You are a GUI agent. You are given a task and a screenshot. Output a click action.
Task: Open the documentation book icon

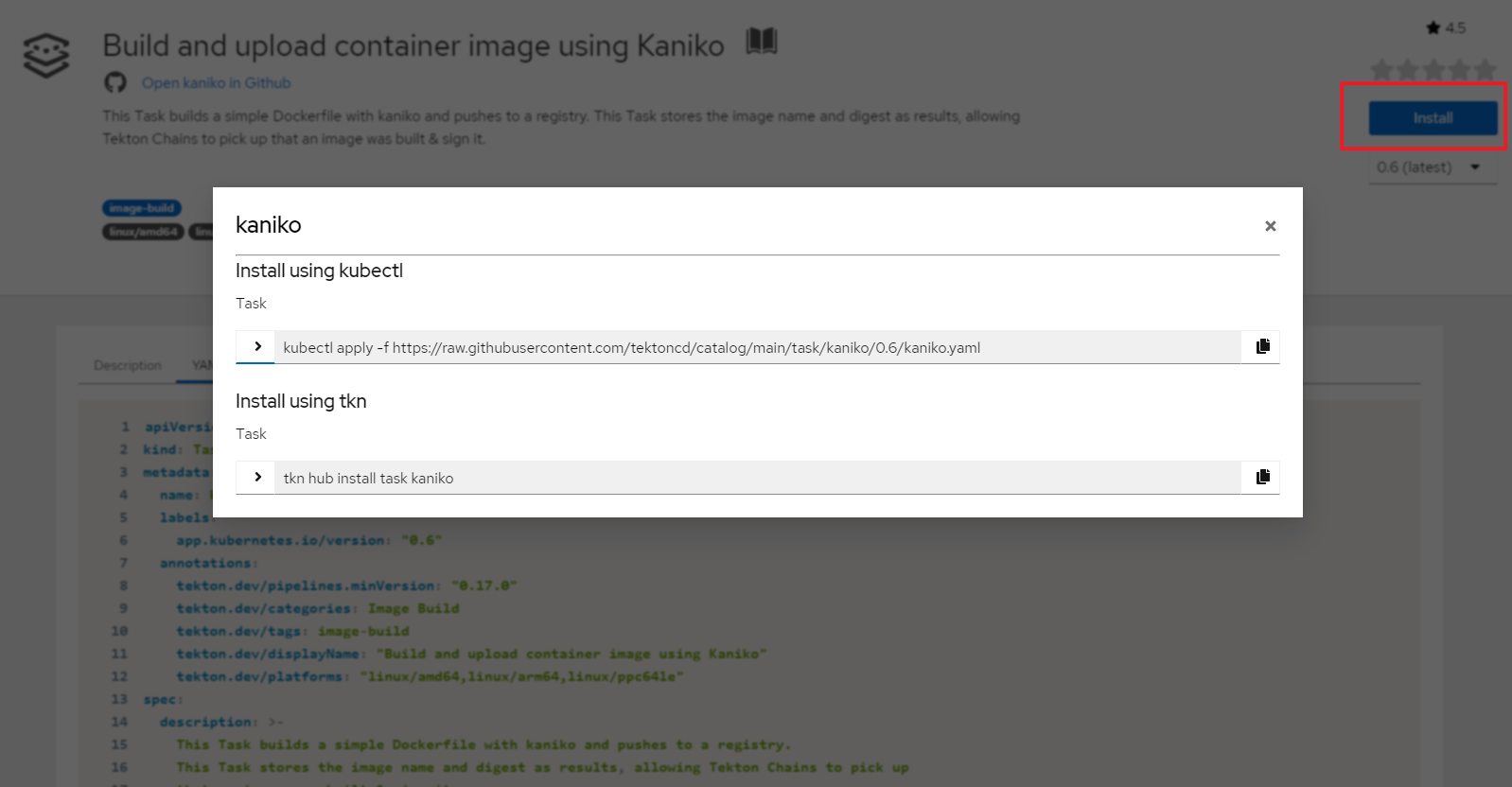762,41
